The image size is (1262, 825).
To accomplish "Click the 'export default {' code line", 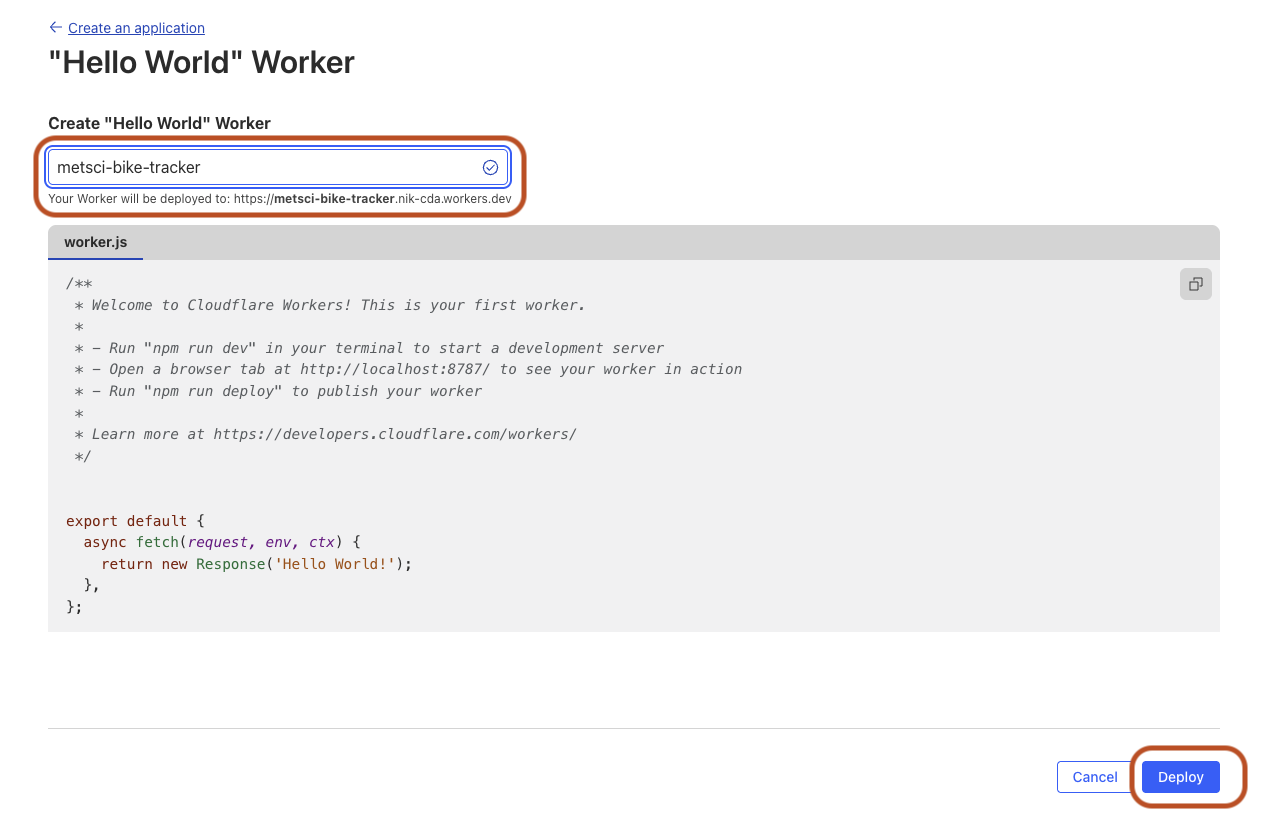I will tap(135, 521).
